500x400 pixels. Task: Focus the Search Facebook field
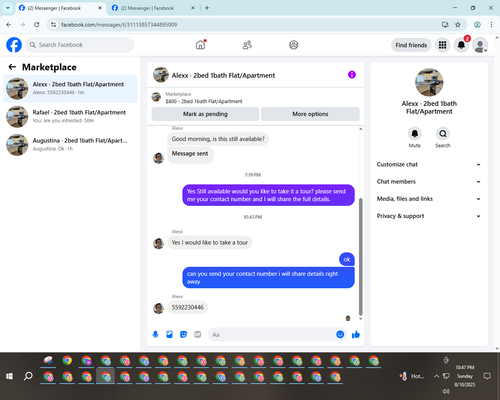coord(80,45)
